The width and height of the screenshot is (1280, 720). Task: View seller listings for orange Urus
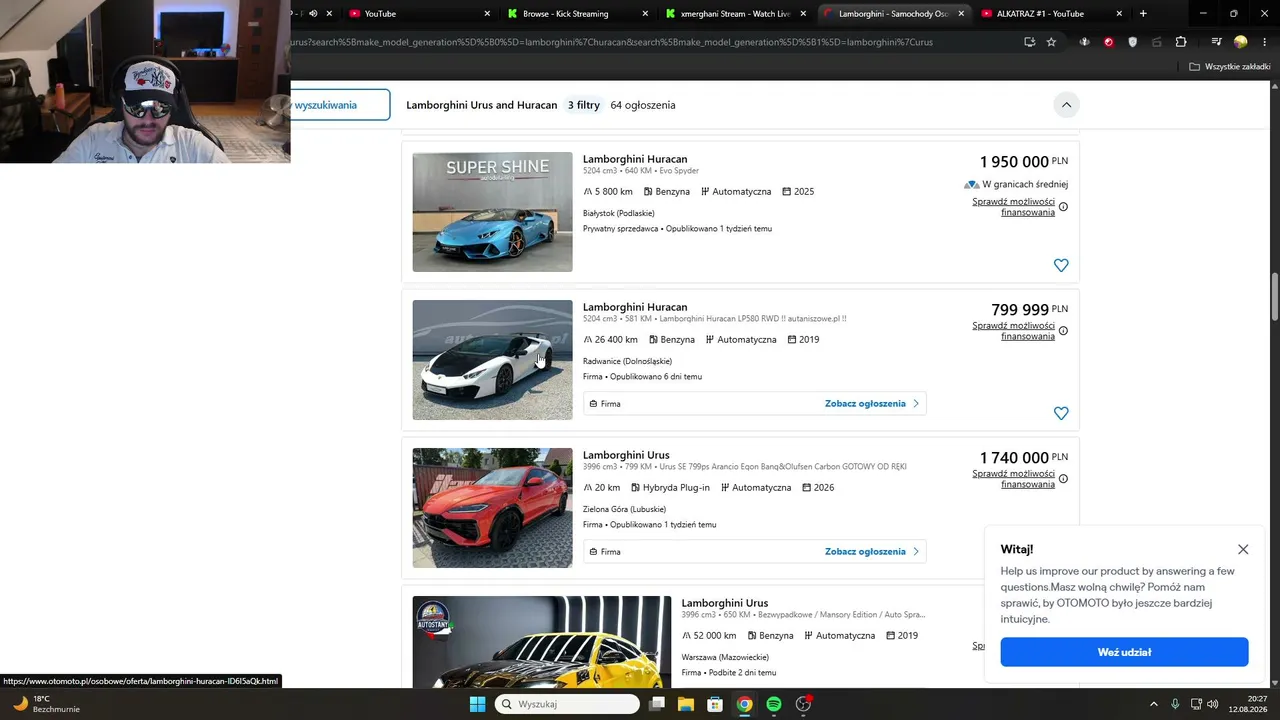(x=872, y=552)
